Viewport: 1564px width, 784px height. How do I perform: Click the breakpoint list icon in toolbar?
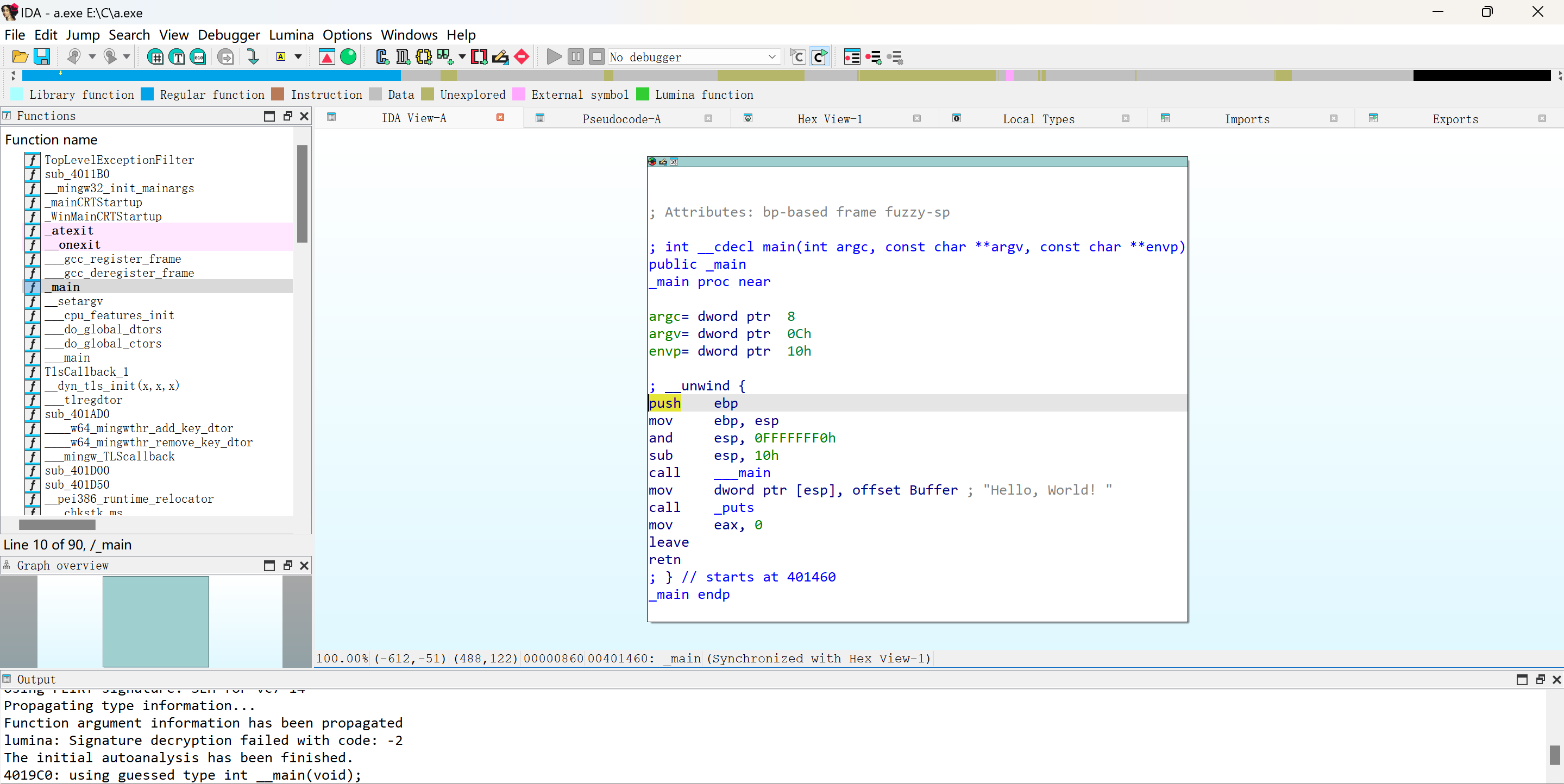(x=852, y=57)
